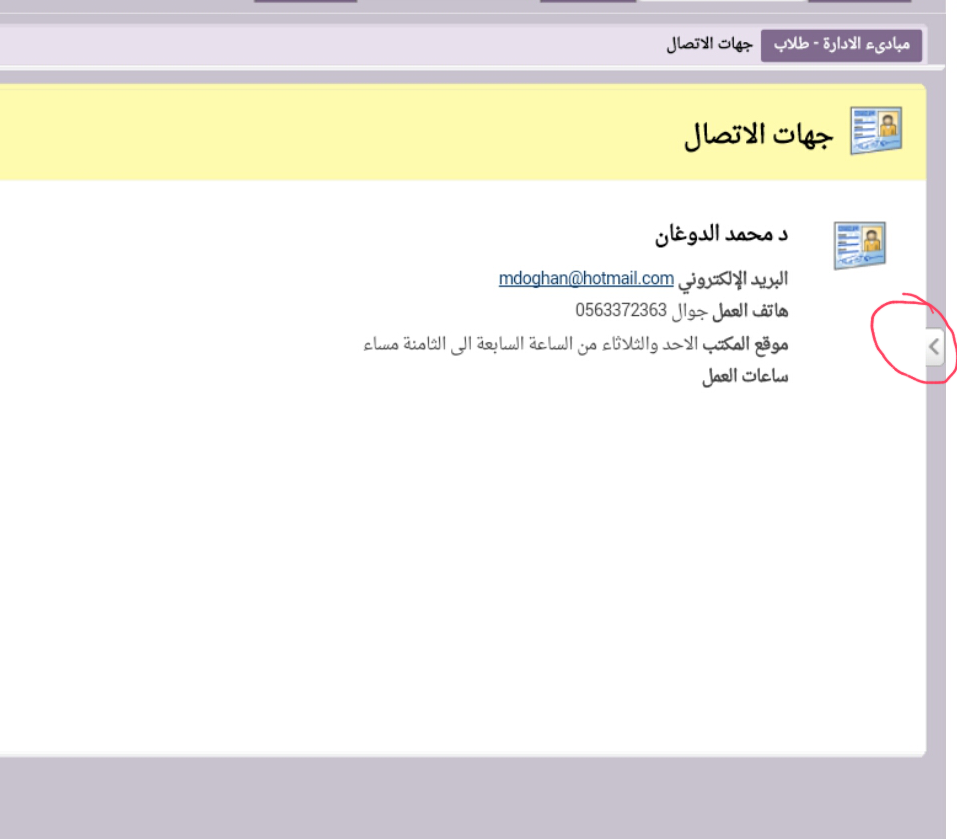Expand the side panel chevron arrow
957x839 pixels.
pos(934,347)
